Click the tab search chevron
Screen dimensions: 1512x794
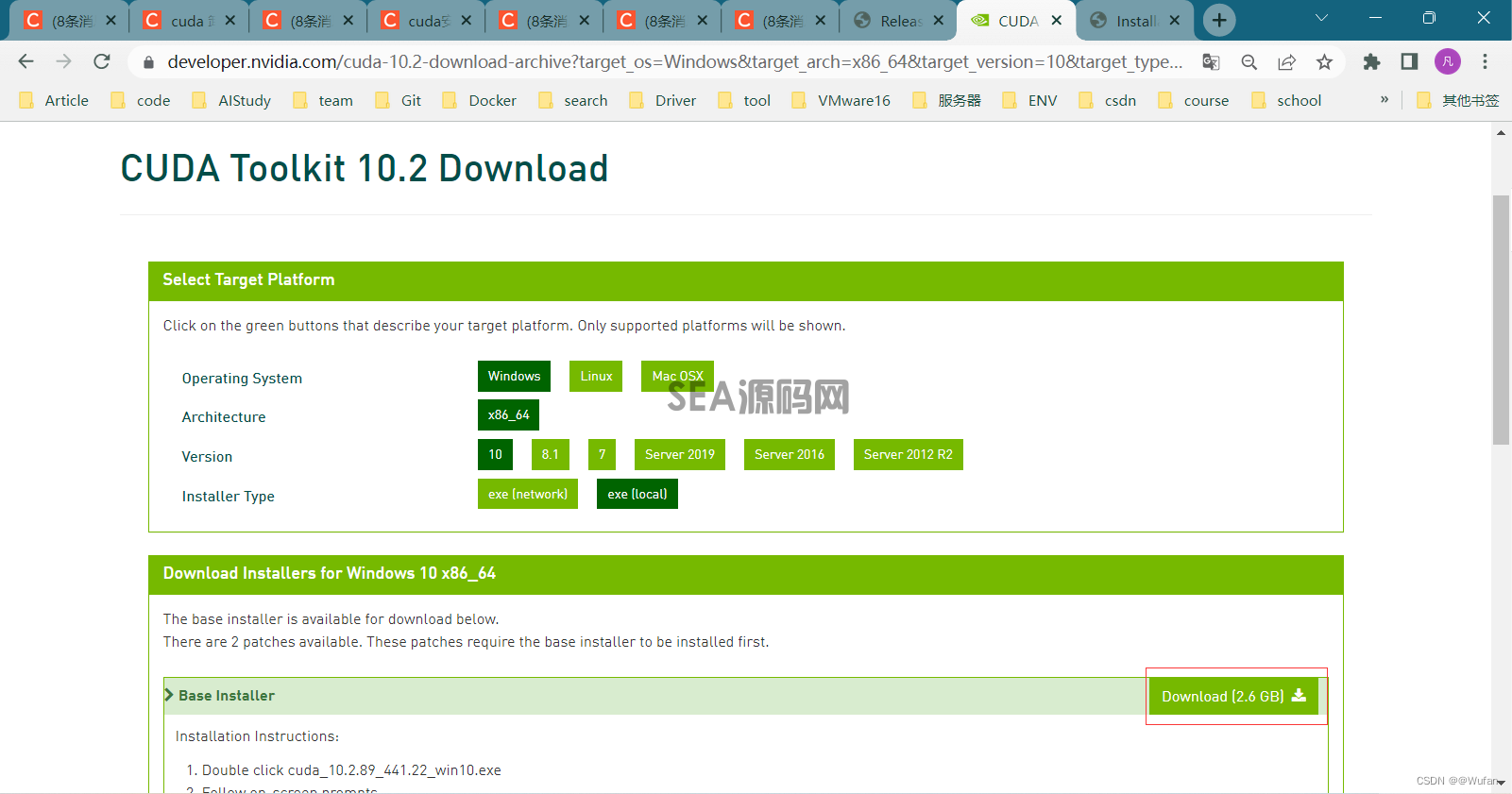click(x=1321, y=18)
